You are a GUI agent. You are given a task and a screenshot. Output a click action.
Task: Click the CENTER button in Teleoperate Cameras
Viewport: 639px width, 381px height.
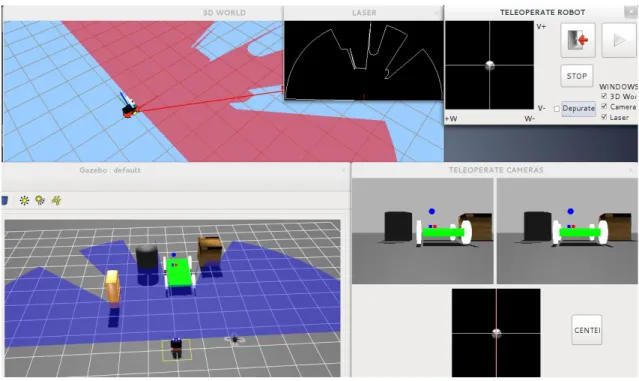point(587,330)
